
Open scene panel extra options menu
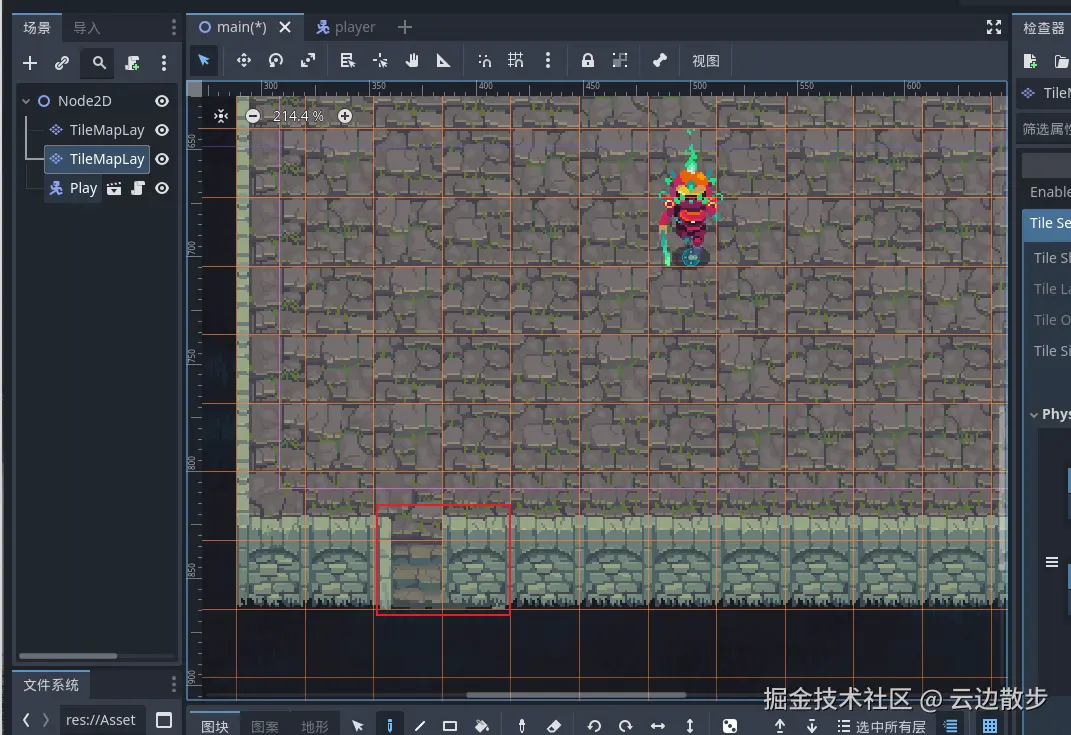pyautogui.click(x=164, y=63)
